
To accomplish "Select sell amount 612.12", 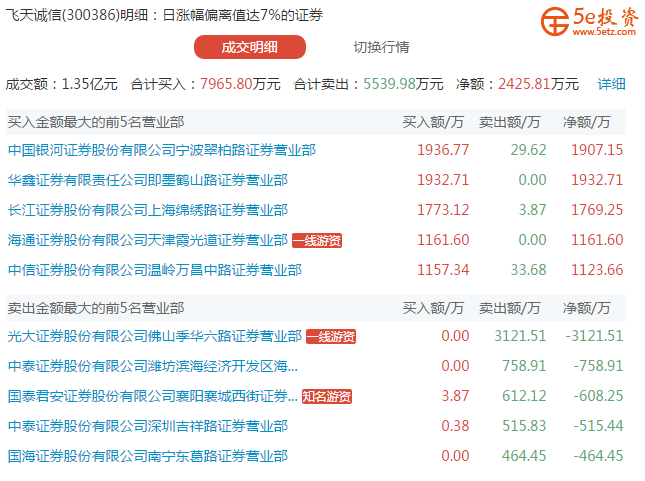I will pos(524,396).
